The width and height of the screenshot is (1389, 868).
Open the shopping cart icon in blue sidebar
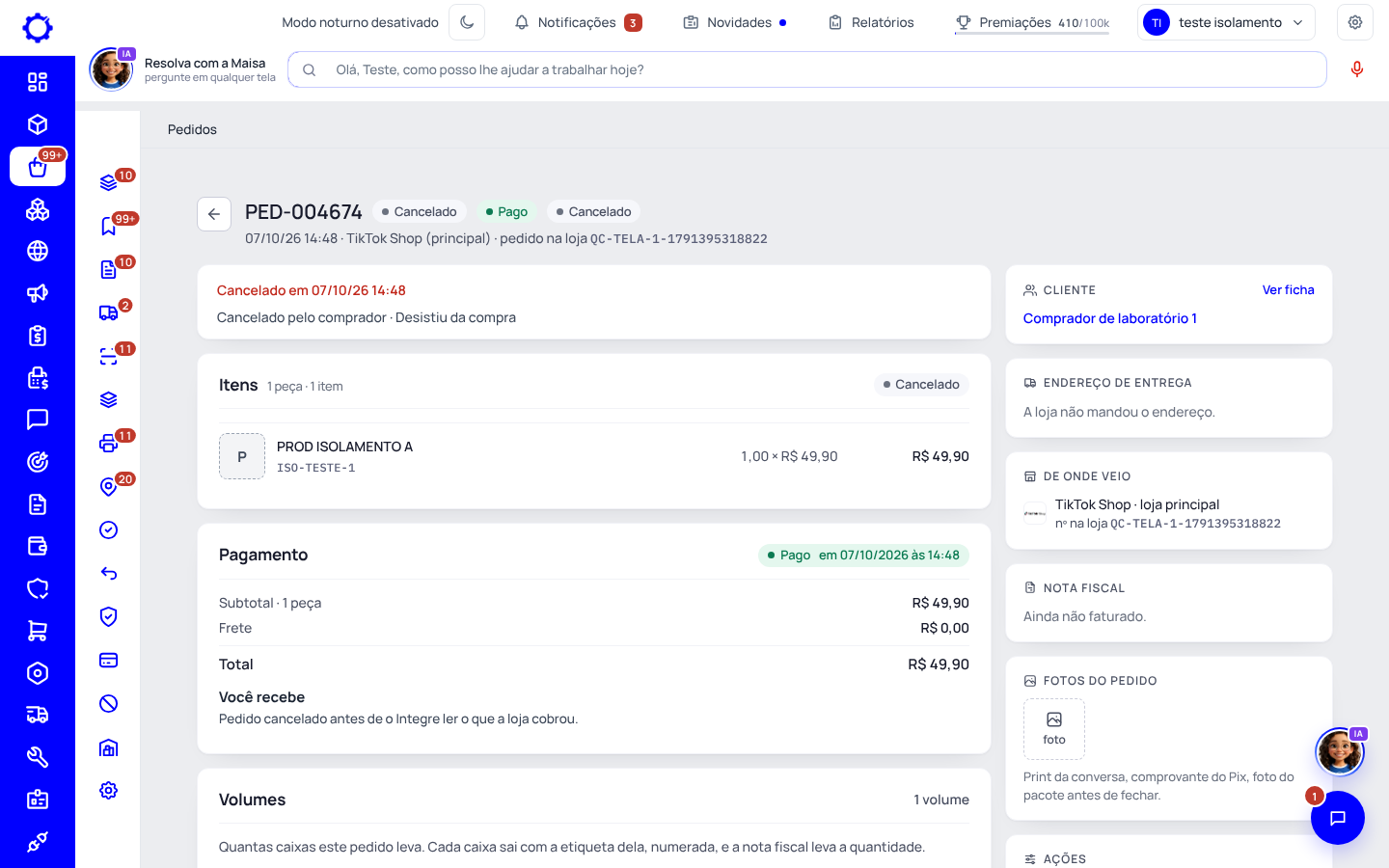[x=38, y=631]
